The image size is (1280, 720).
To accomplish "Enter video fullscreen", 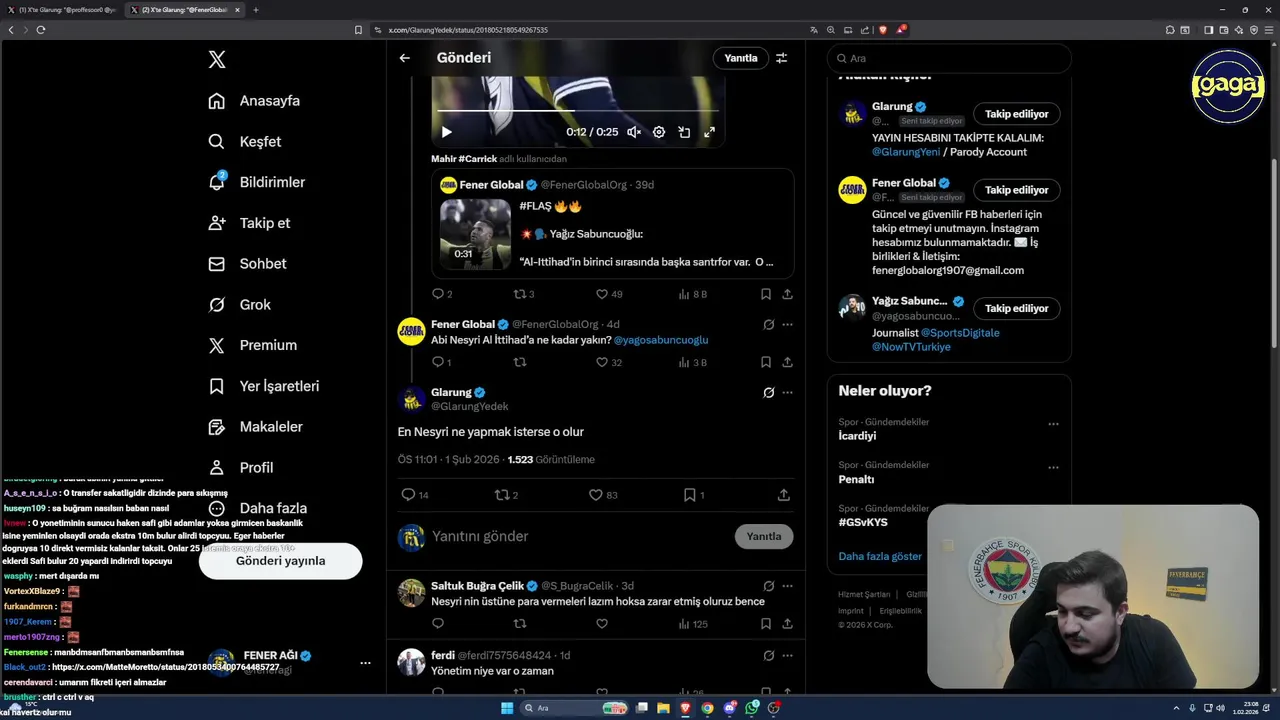I will 709,132.
